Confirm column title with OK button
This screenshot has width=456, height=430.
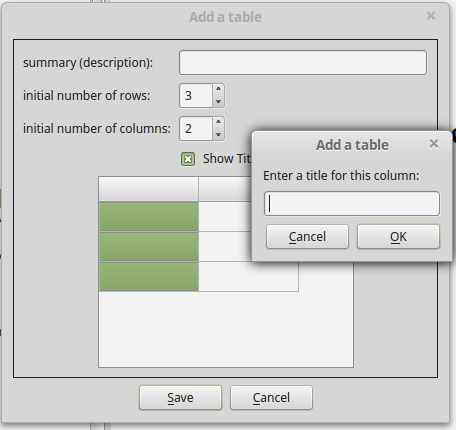pyautogui.click(x=398, y=237)
